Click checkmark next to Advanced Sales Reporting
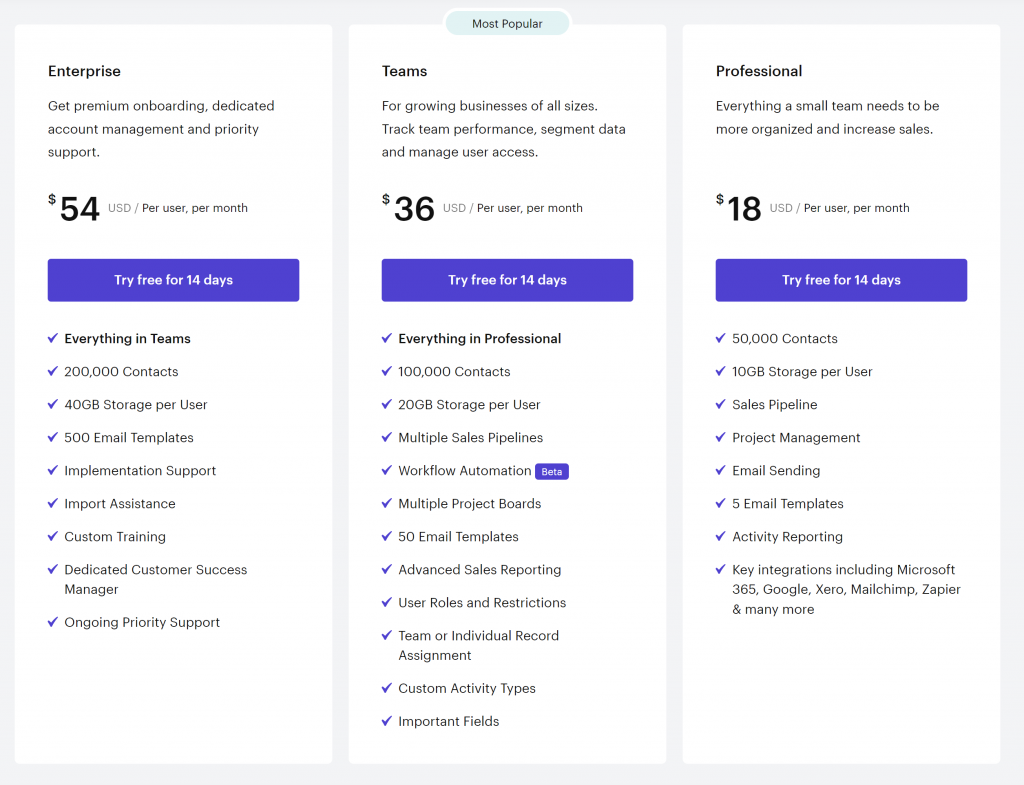1024x785 pixels. (387, 569)
